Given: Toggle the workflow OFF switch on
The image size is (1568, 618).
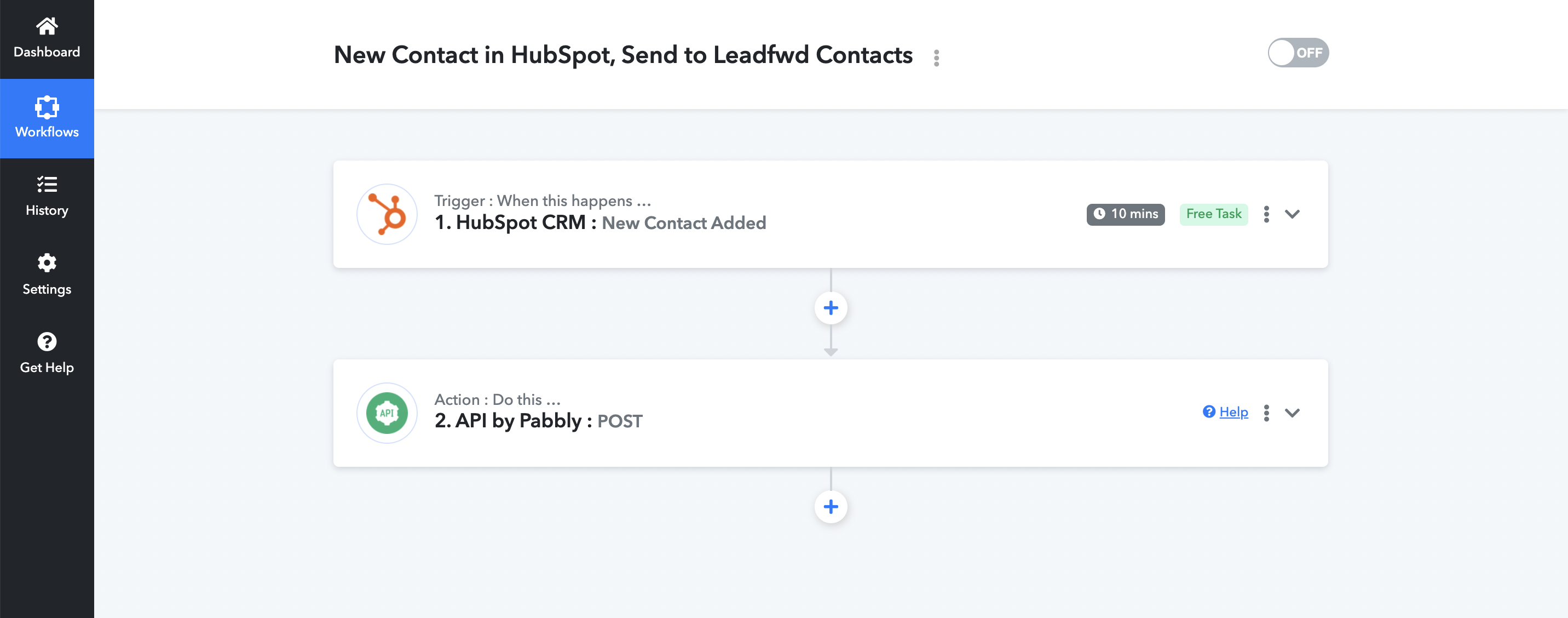Looking at the screenshot, I should tap(1298, 53).
